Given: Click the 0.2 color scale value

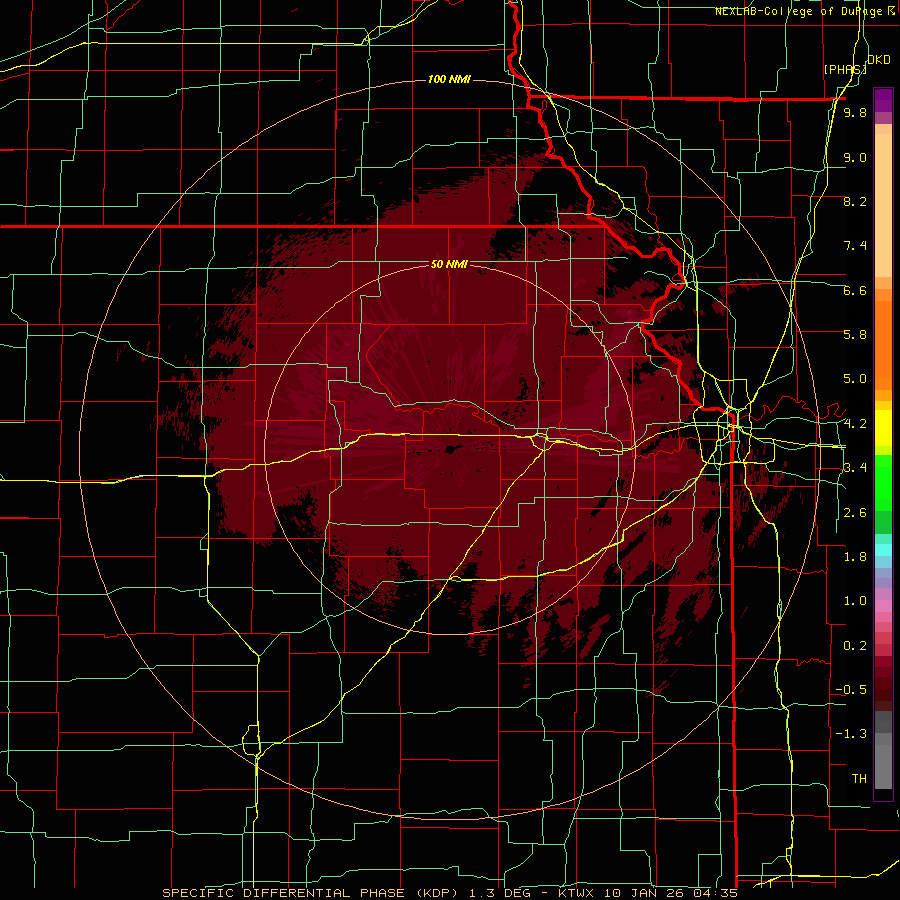Looking at the screenshot, I should coord(855,646).
